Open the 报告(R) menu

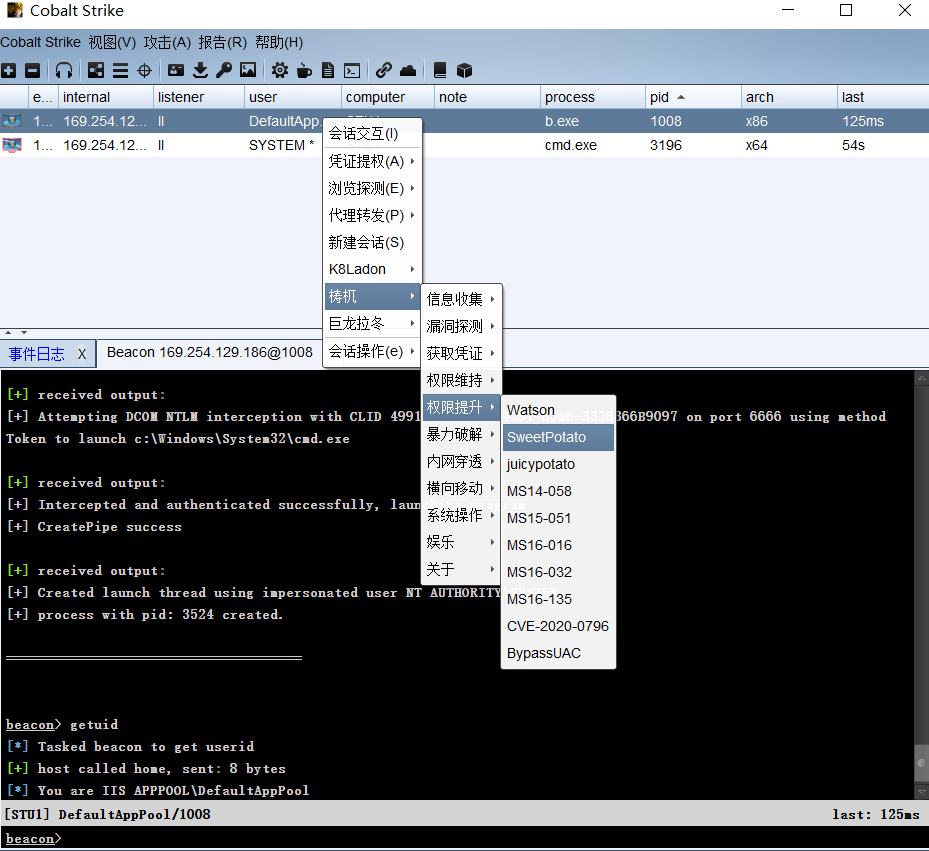222,43
